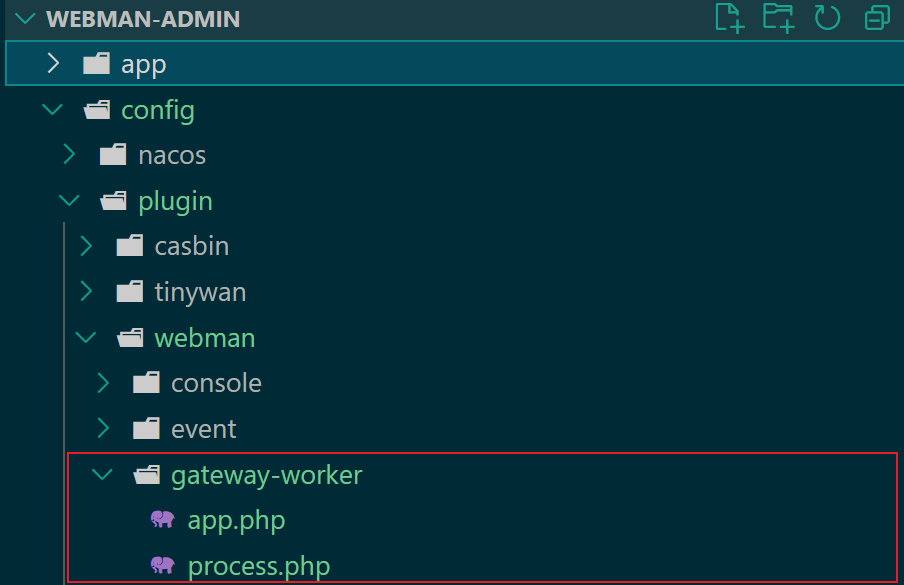Select the 'tinywan' folder label
The image size is (904, 585).
(200, 292)
